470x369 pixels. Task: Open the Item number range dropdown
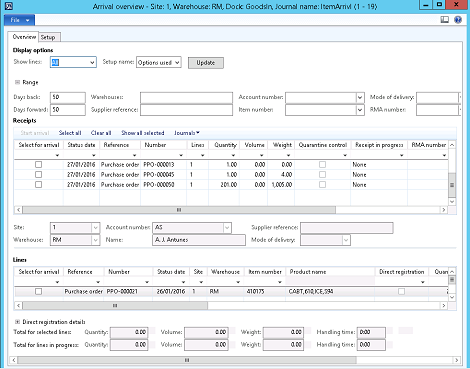point(360,110)
